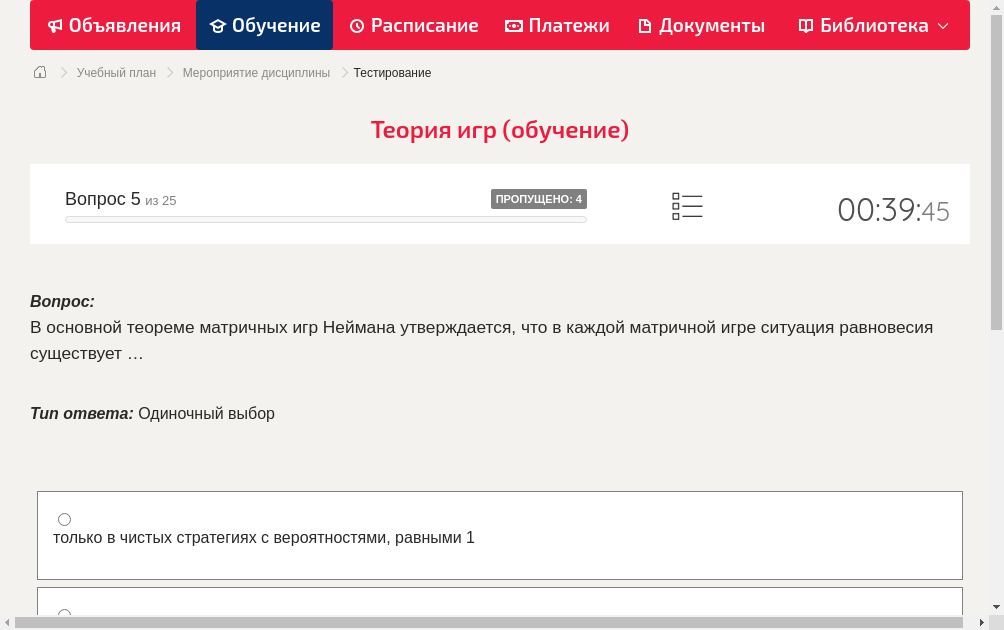Image resolution: width=1004 pixels, height=630 pixels.
Task: Open the Мероприятие дисциплины breadcrumb link
Action: [x=256, y=73]
